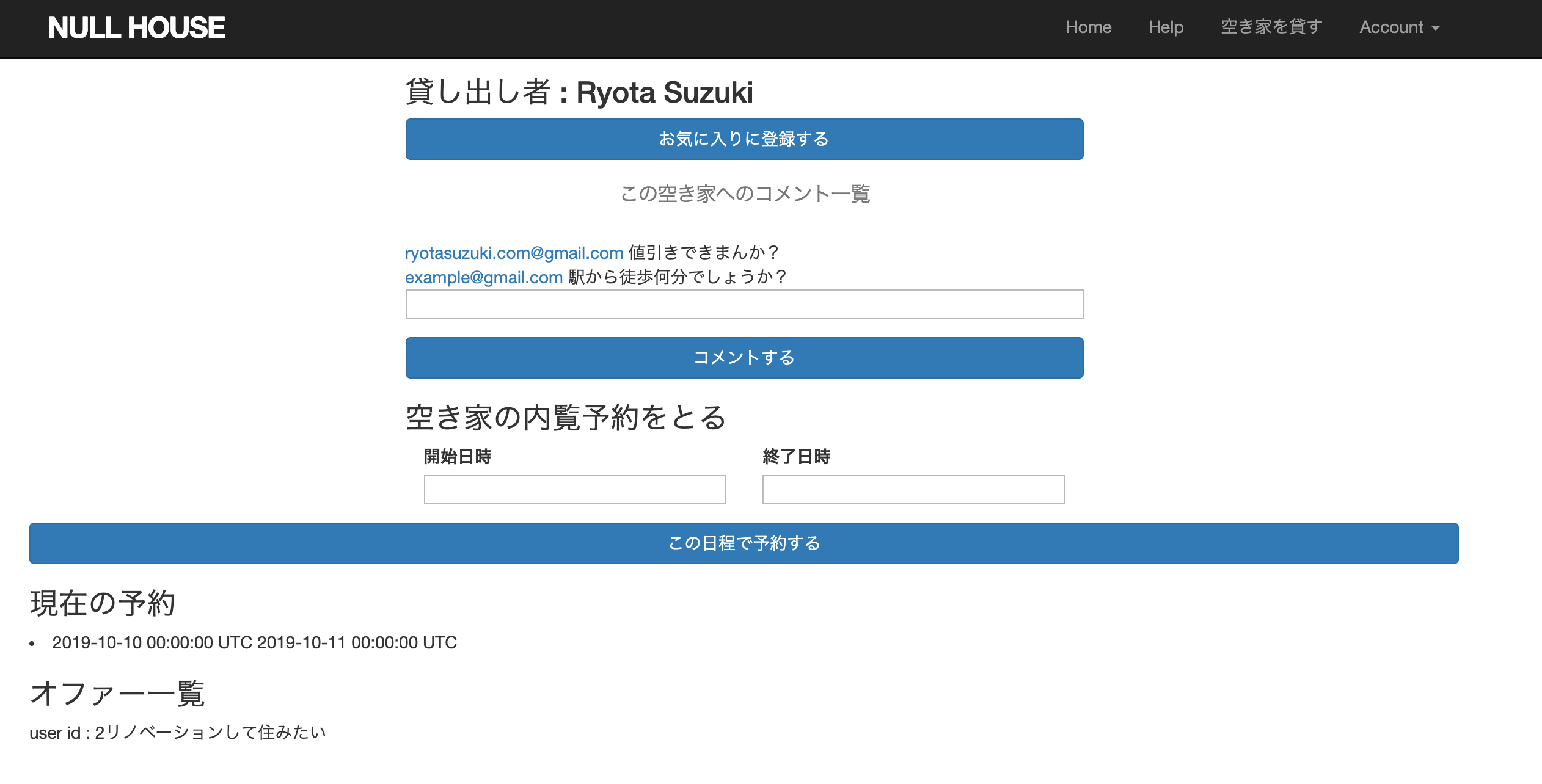Open この空き家へのコメント一覧 link

pyautogui.click(x=745, y=194)
